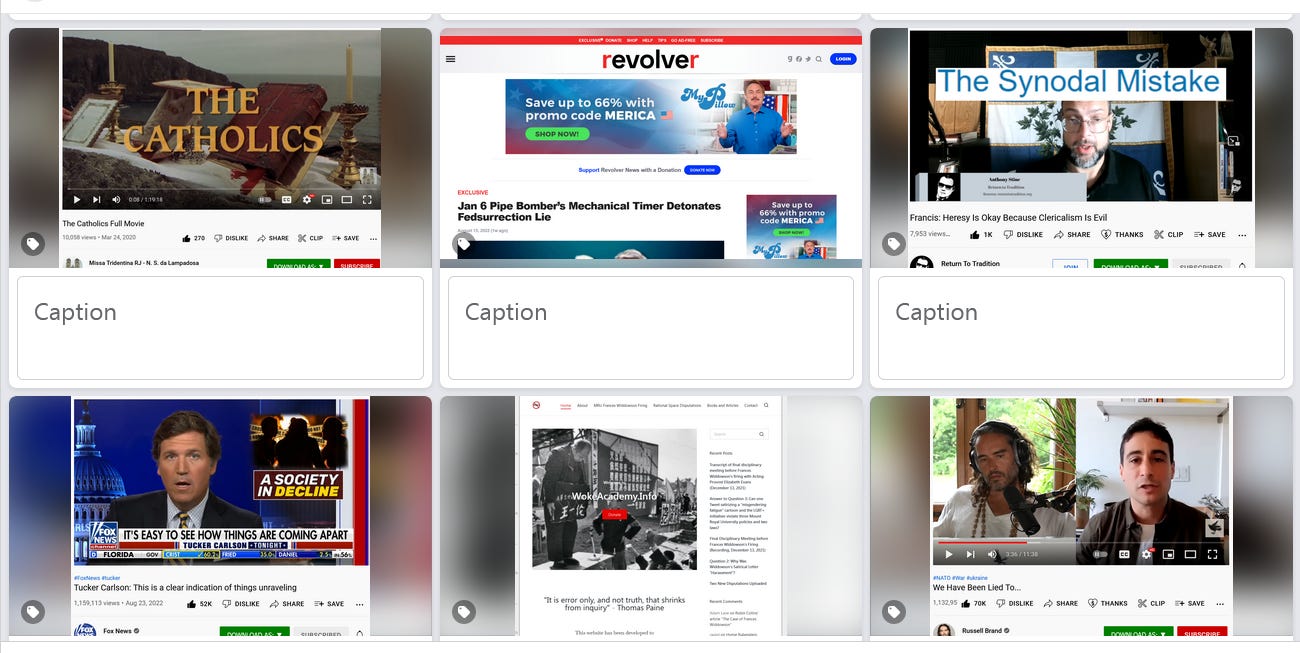This screenshot has width=1300, height=653.
Task: Click the tag icon on The Synodal Mistake image
Action: pos(894,243)
